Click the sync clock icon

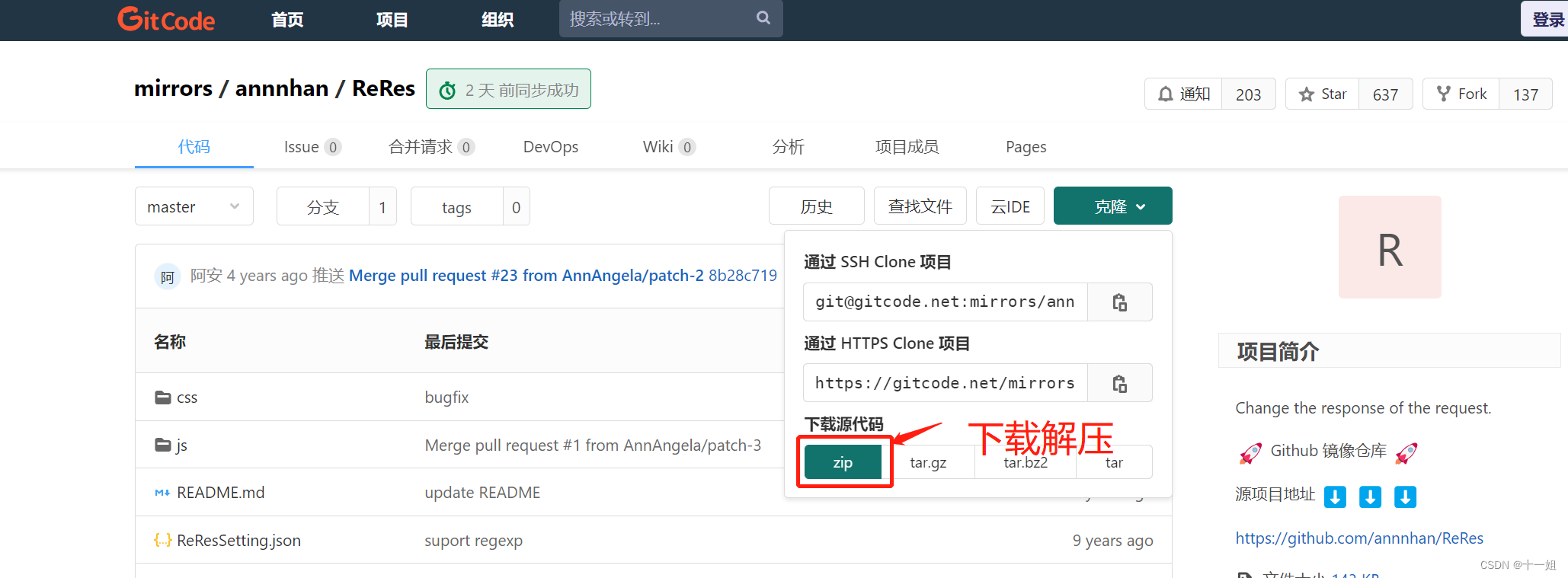[448, 91]
